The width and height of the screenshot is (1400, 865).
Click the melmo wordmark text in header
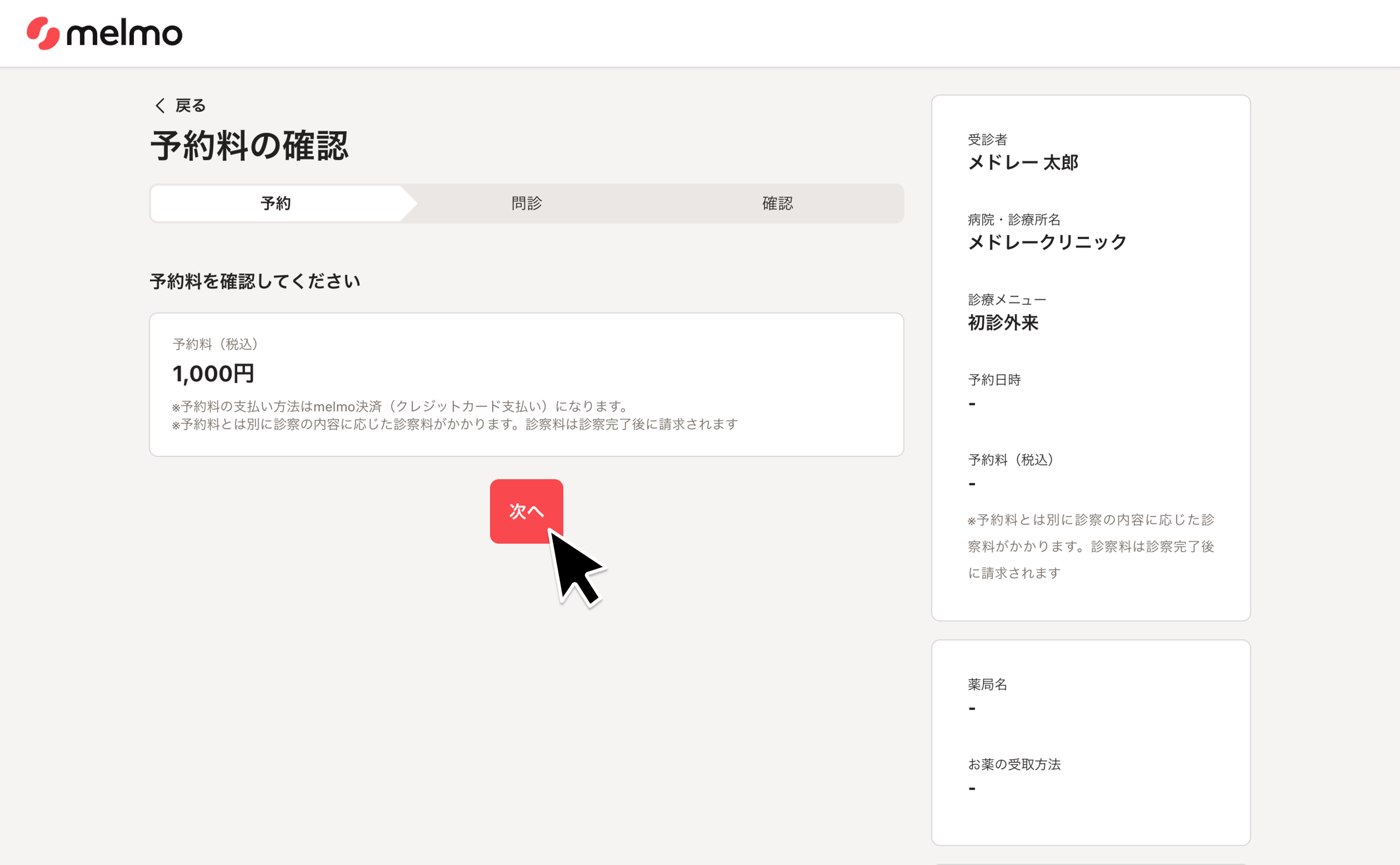coord(125,33)
